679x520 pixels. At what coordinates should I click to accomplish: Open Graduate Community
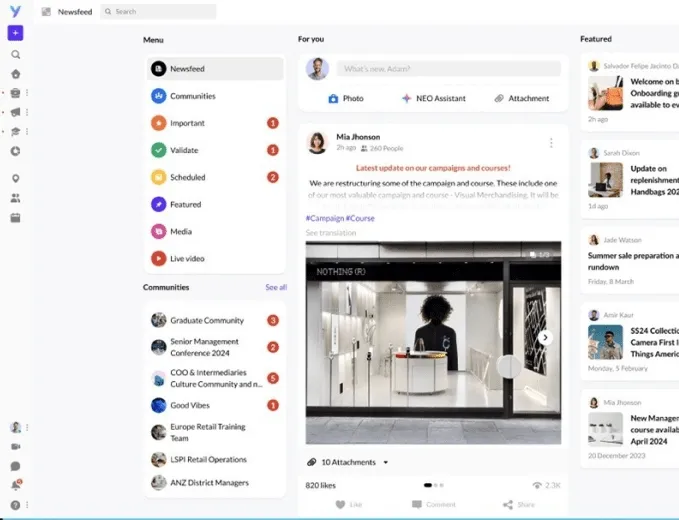(215, 320)
